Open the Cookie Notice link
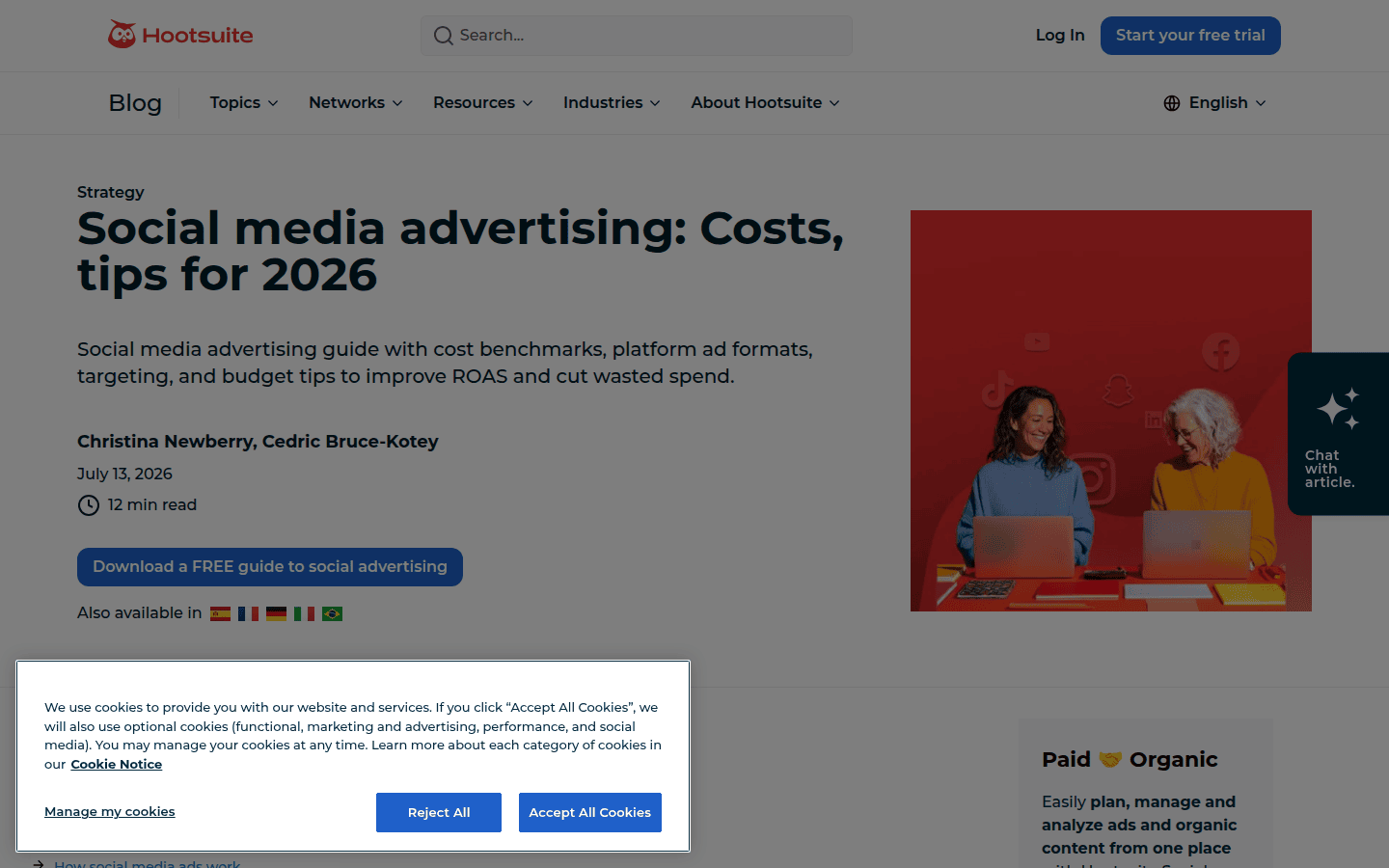1389x868 pixels. [116, 764]
